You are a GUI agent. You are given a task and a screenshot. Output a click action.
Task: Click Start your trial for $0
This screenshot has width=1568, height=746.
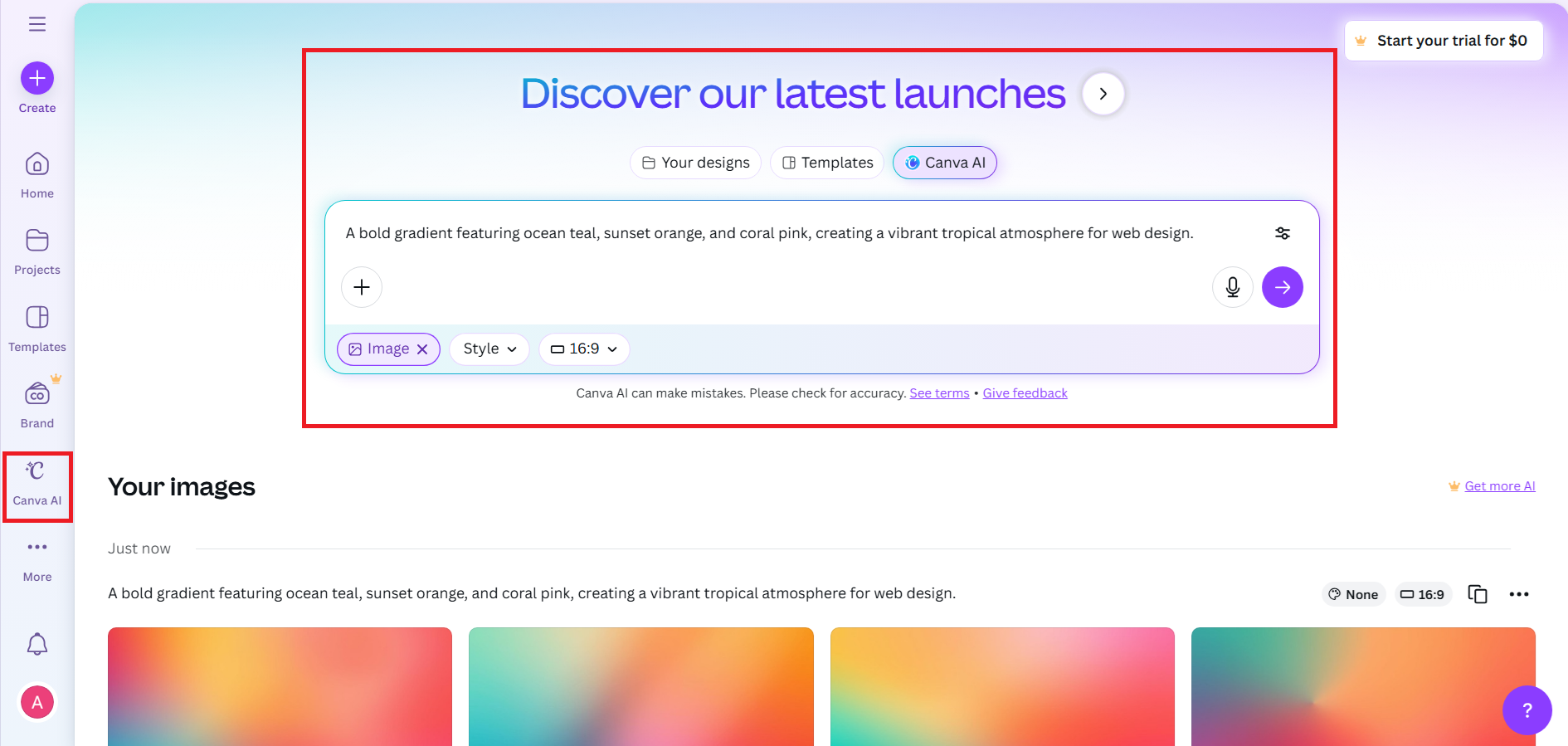point(1444,41)
